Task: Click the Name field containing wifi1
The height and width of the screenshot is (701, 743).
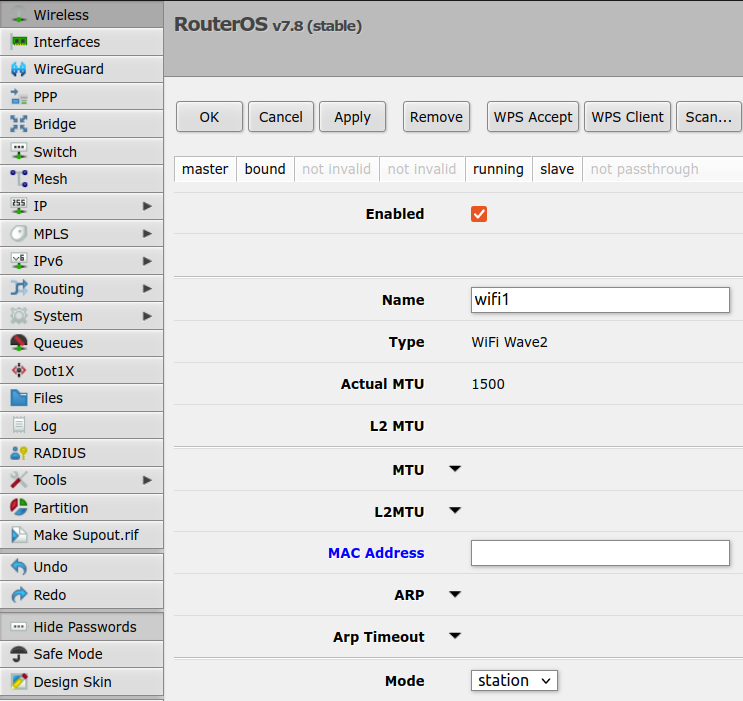Action: (600, 300)
